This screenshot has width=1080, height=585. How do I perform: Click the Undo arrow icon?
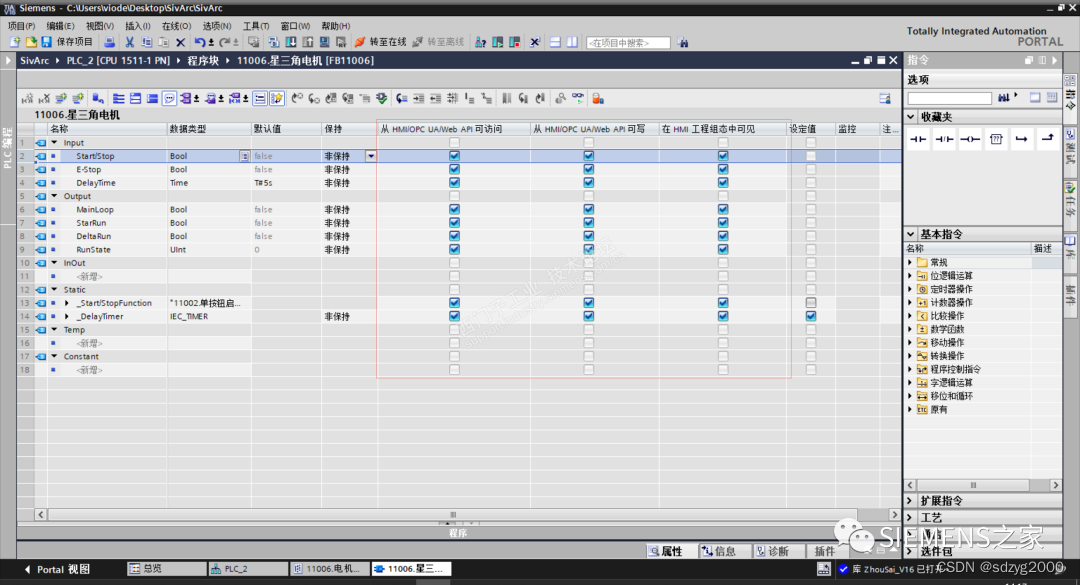click(199, 42)
